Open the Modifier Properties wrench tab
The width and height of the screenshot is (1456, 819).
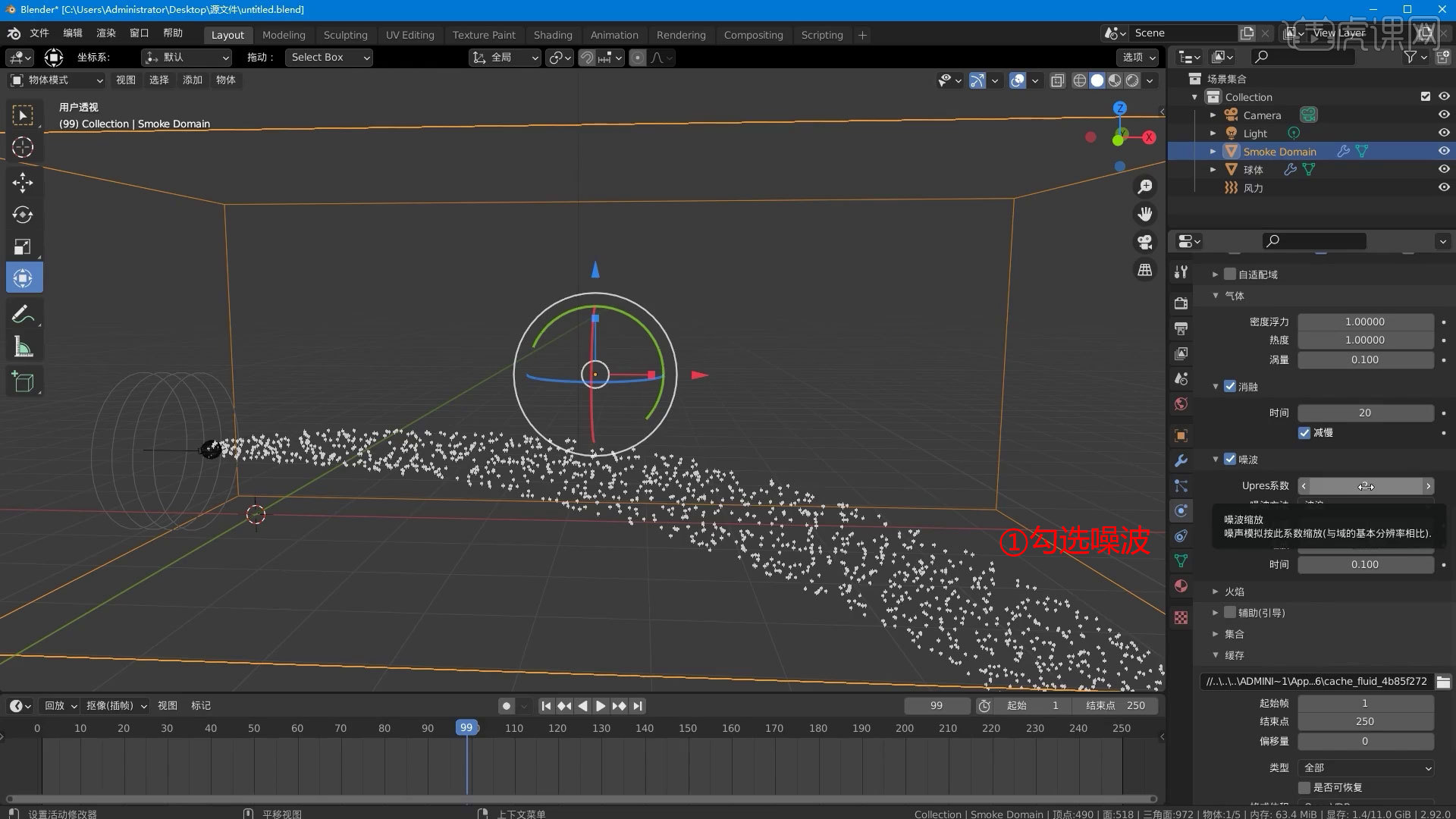[x=1181, y=460]
